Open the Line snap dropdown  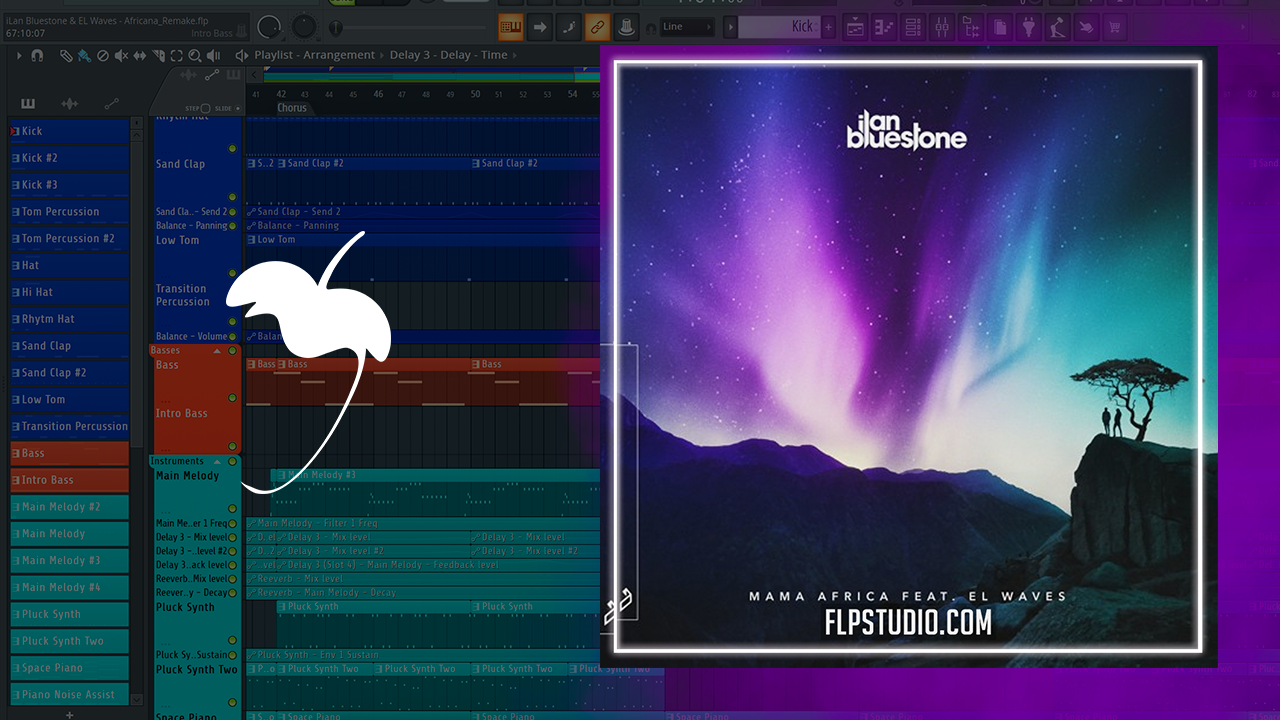coord(686,27)
